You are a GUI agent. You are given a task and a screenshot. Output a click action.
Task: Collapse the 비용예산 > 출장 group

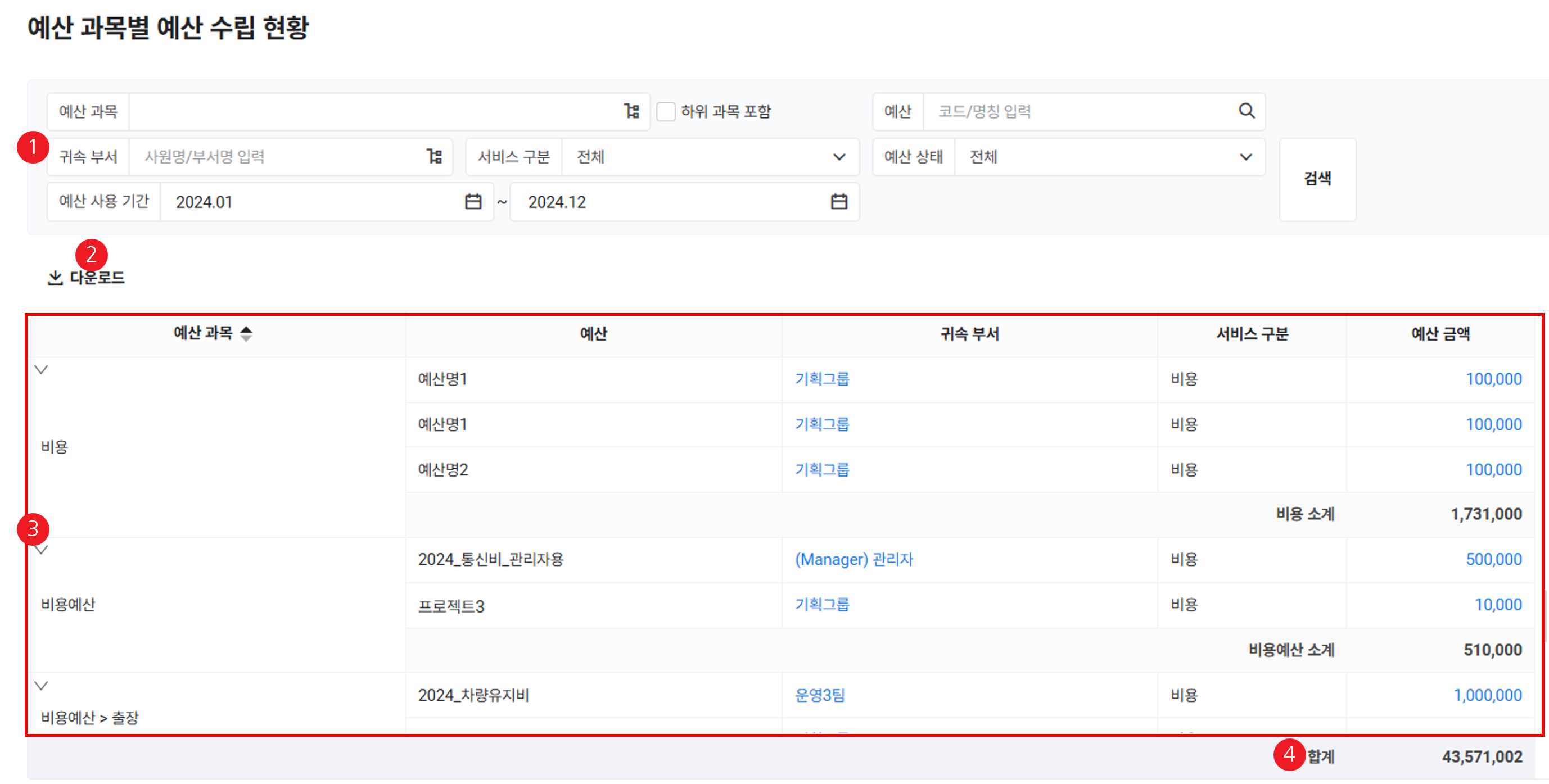[x=41, y=686]
